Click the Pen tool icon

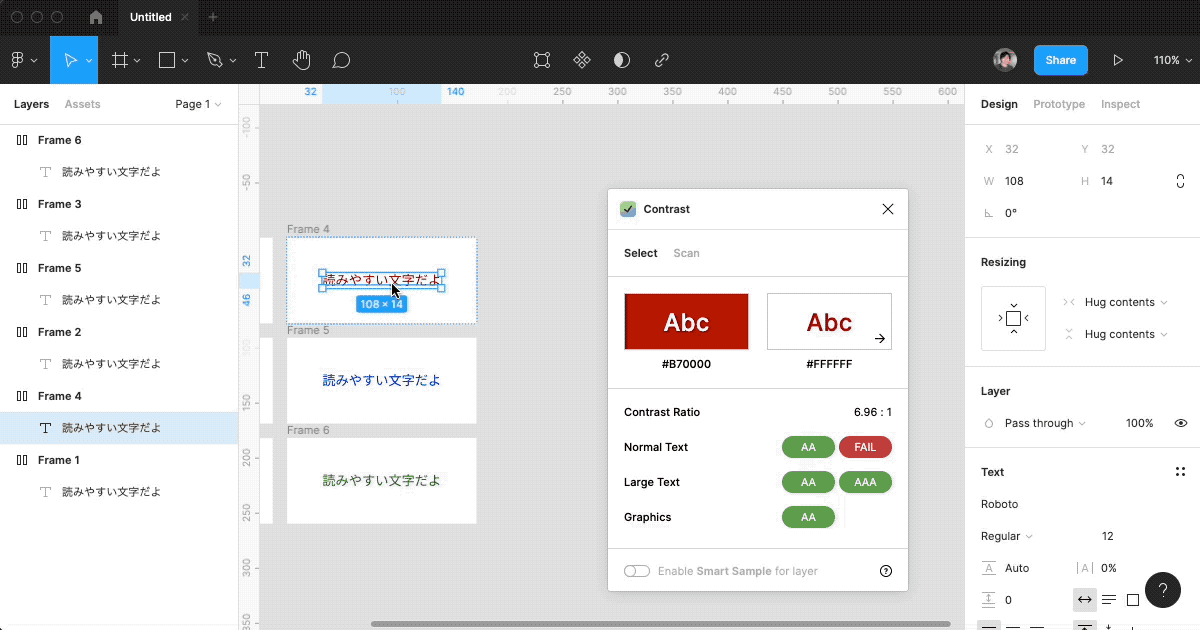(214, 60)
